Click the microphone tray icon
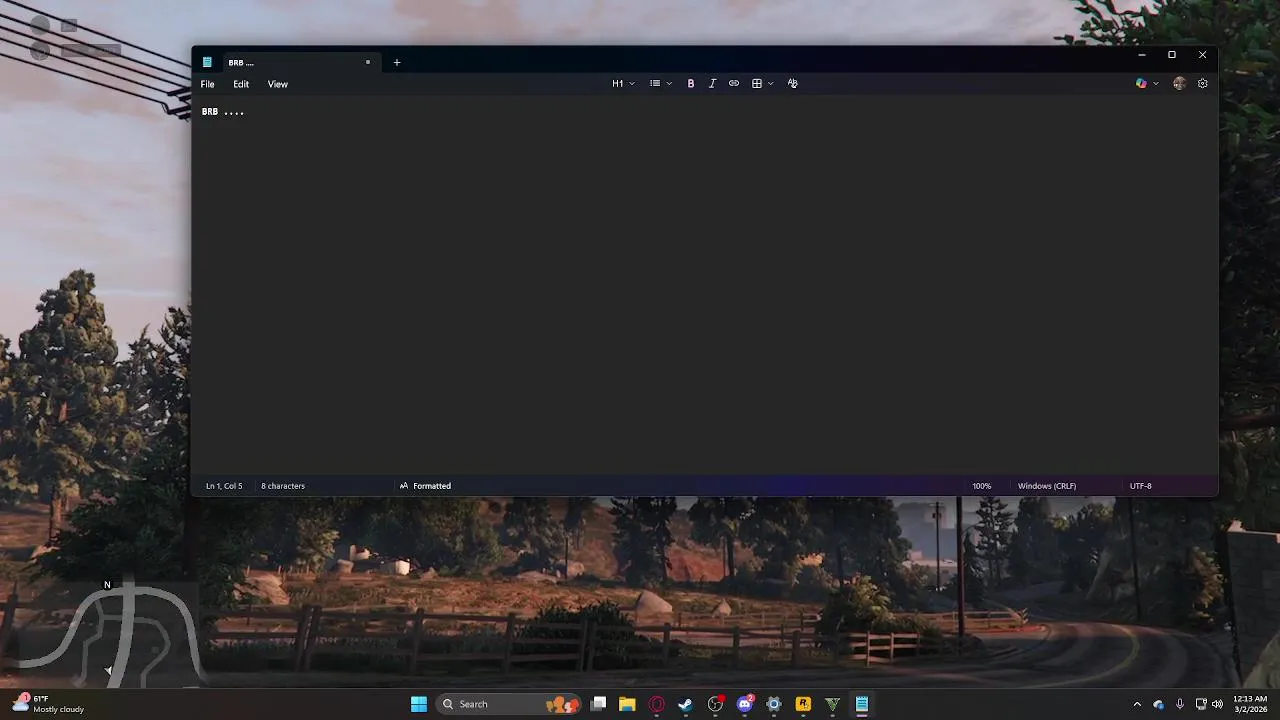The image size is (1280, 720). 1180,704
